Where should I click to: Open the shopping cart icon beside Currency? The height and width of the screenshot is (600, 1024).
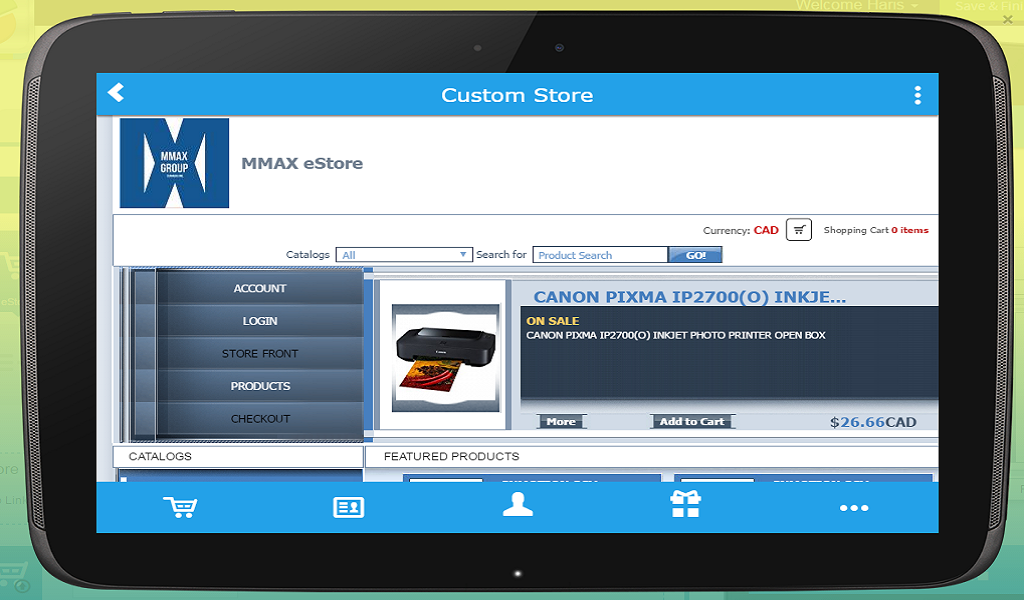click(x=799, y=230)
